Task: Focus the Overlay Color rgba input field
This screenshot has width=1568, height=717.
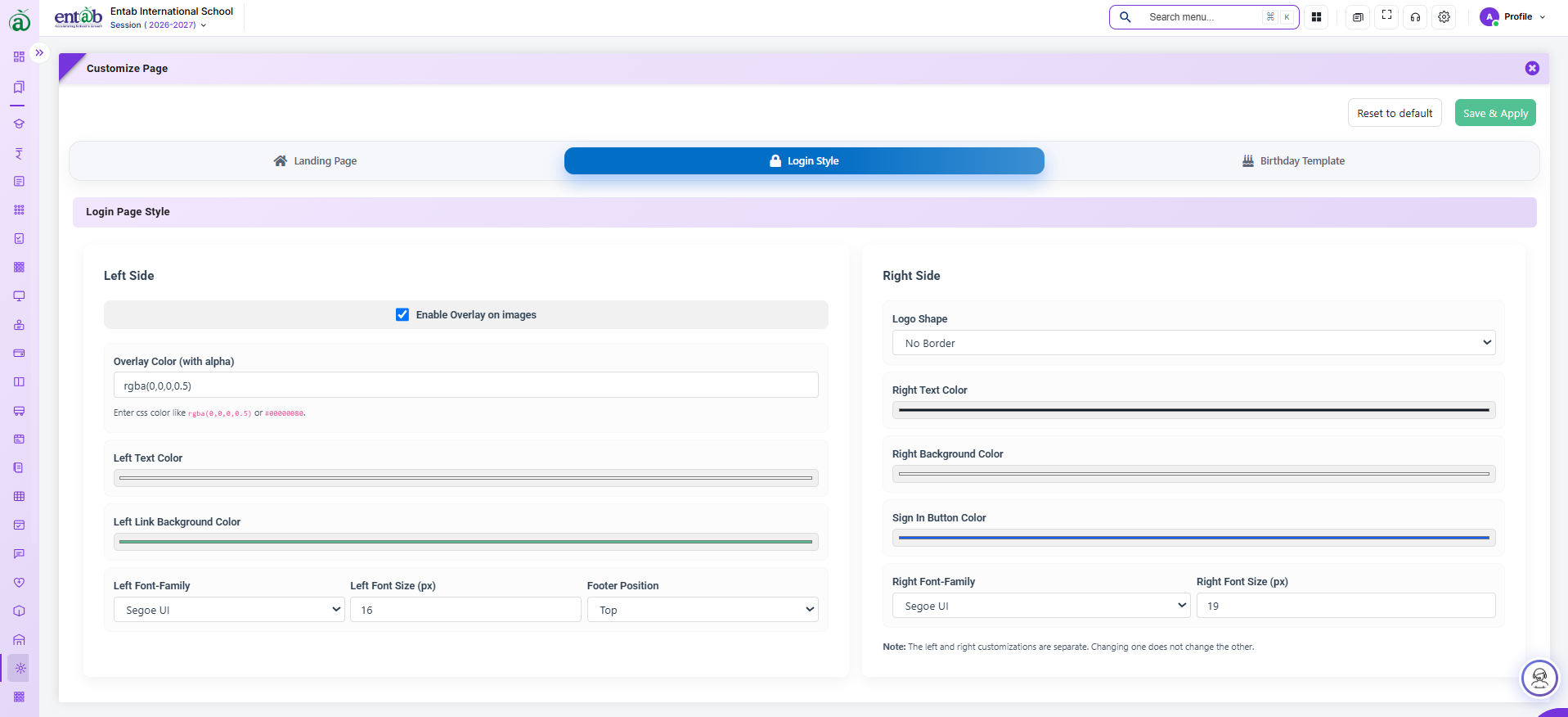Action: [x=465, y=386]
